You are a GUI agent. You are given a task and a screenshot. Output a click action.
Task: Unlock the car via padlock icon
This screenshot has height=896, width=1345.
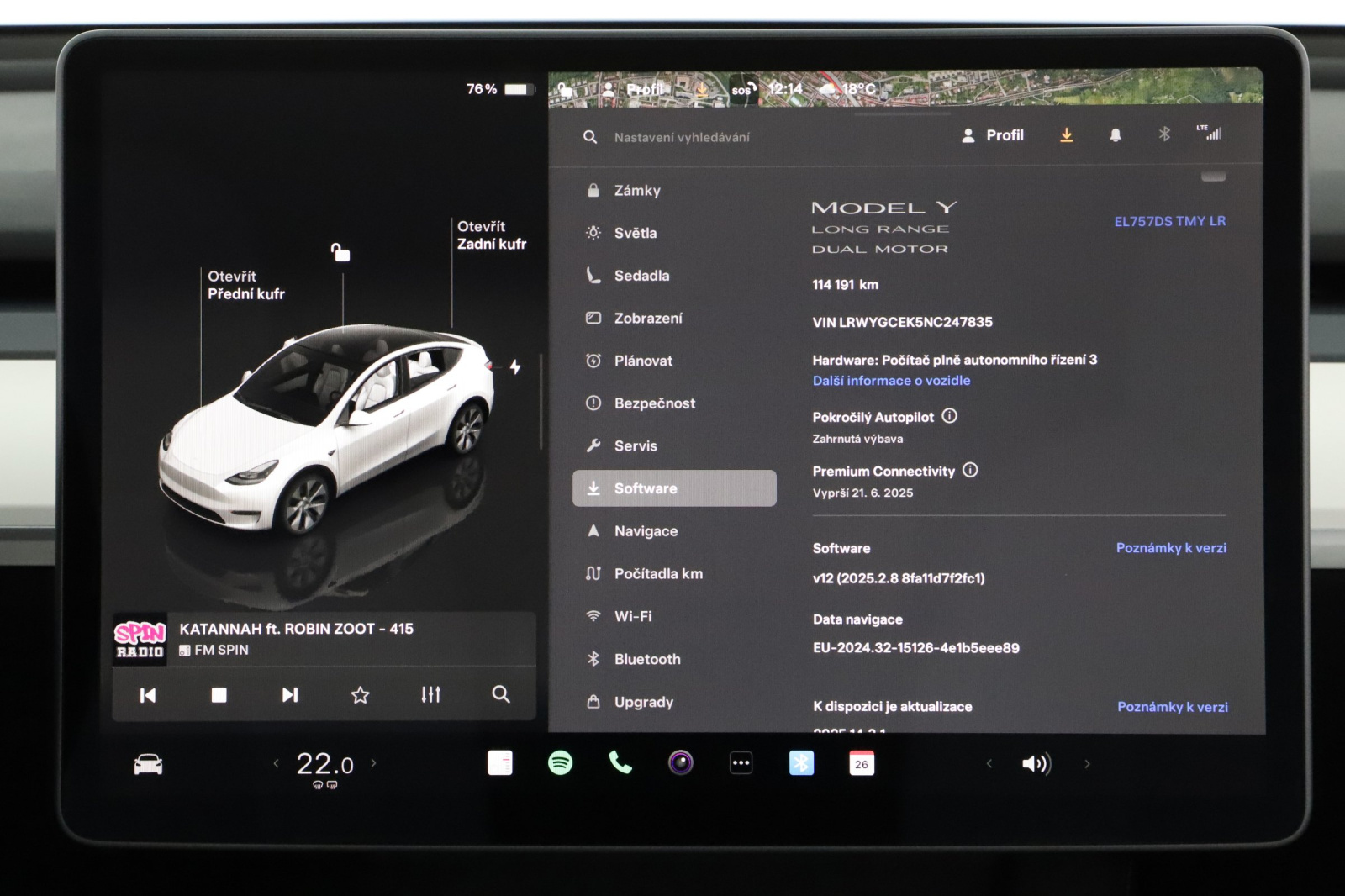(x=340, y=251)
